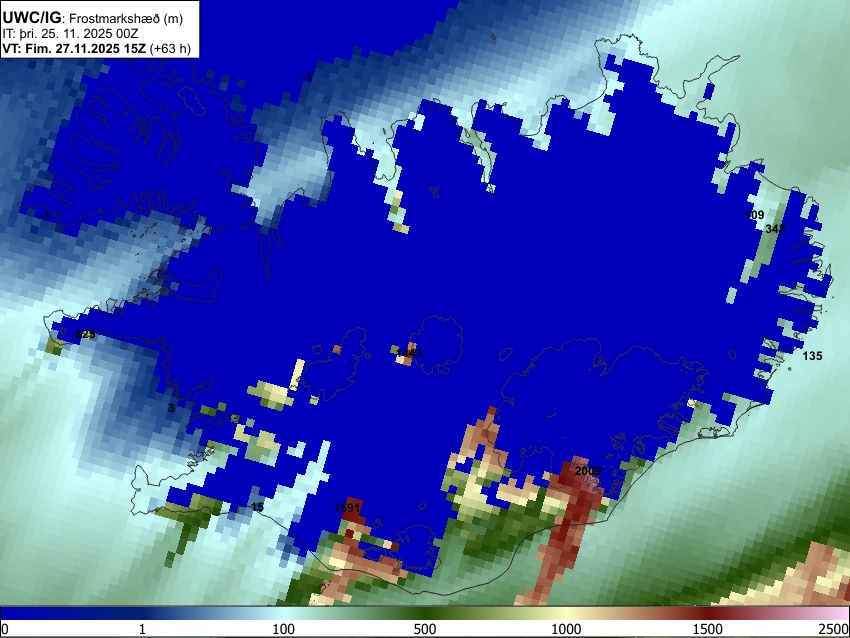This screenshot has width=850, height=638.
Task: Click the 0 tick label on the color scale
Action: point(5,629)
